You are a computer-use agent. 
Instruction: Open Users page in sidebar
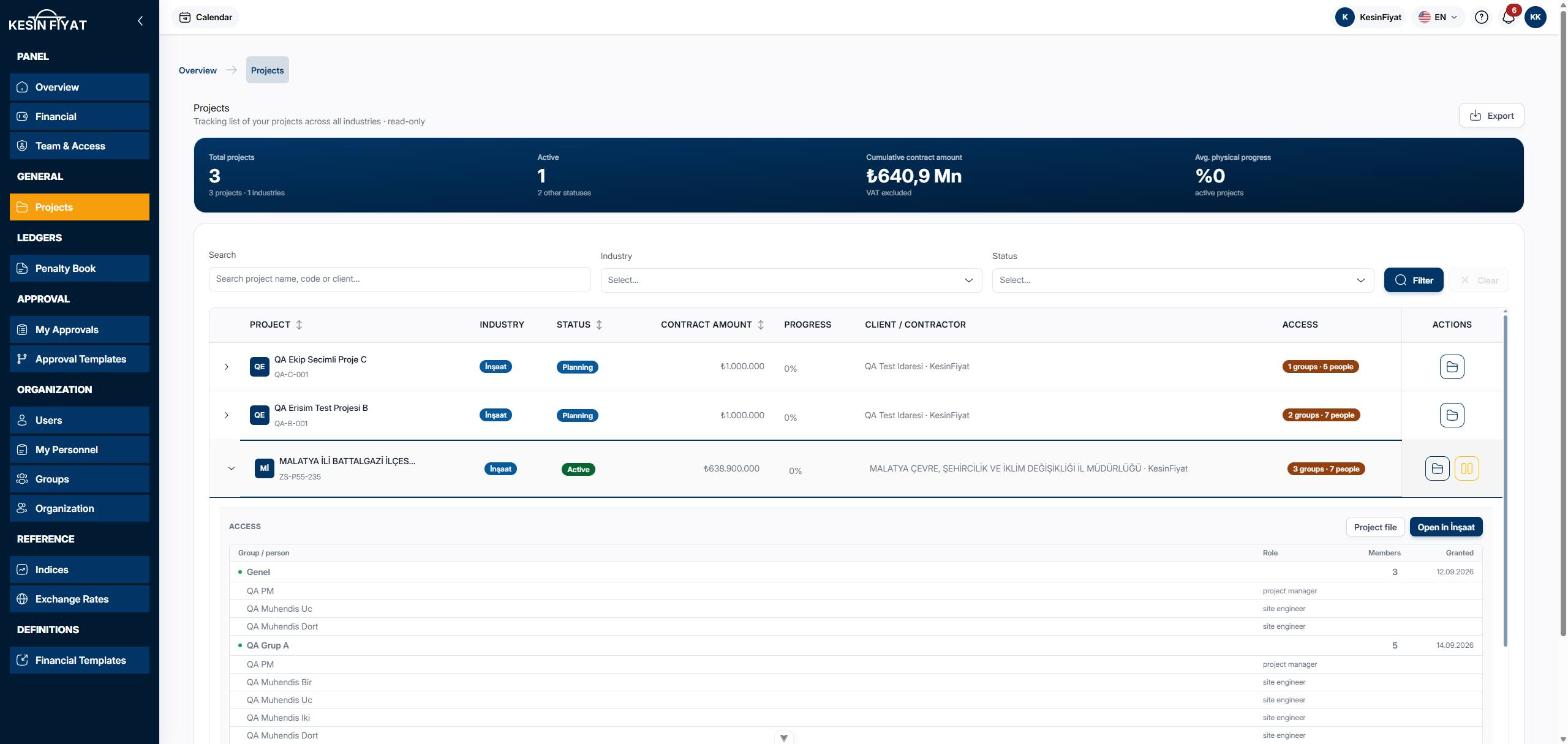coord(80,420)
